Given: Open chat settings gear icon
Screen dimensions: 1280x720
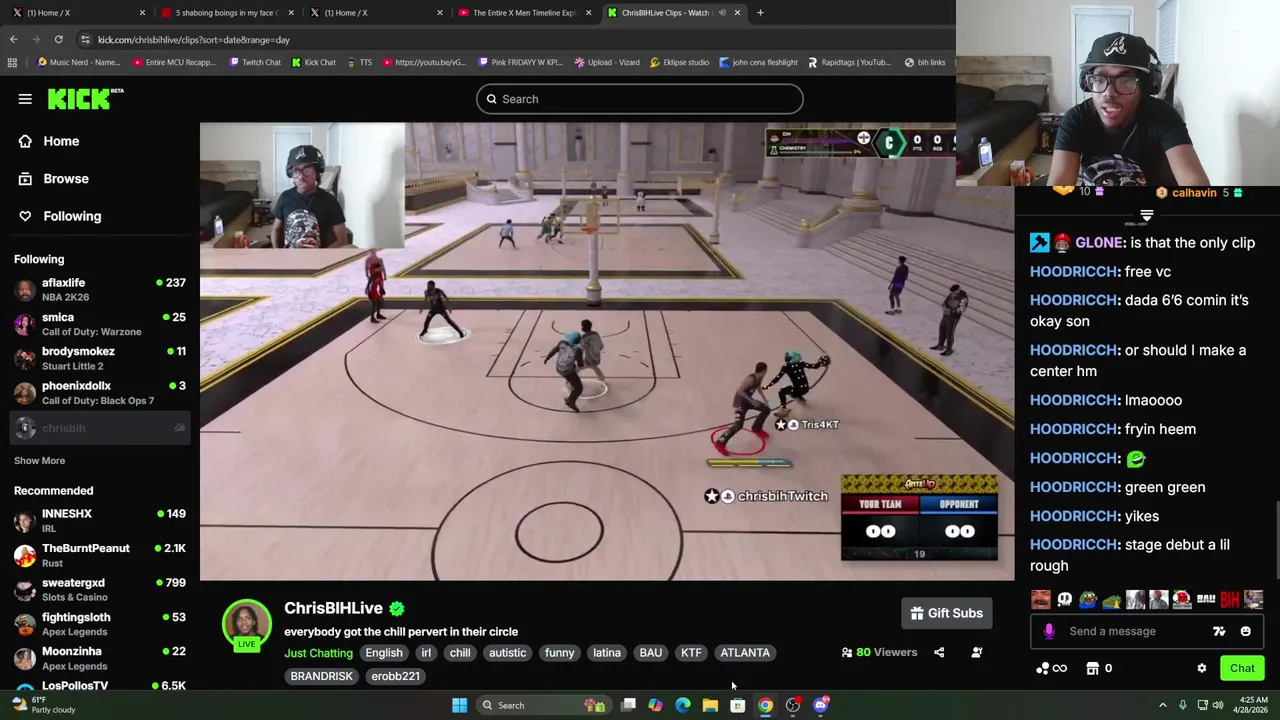Looking at the screenshot, I should [x=1202, y=669].
